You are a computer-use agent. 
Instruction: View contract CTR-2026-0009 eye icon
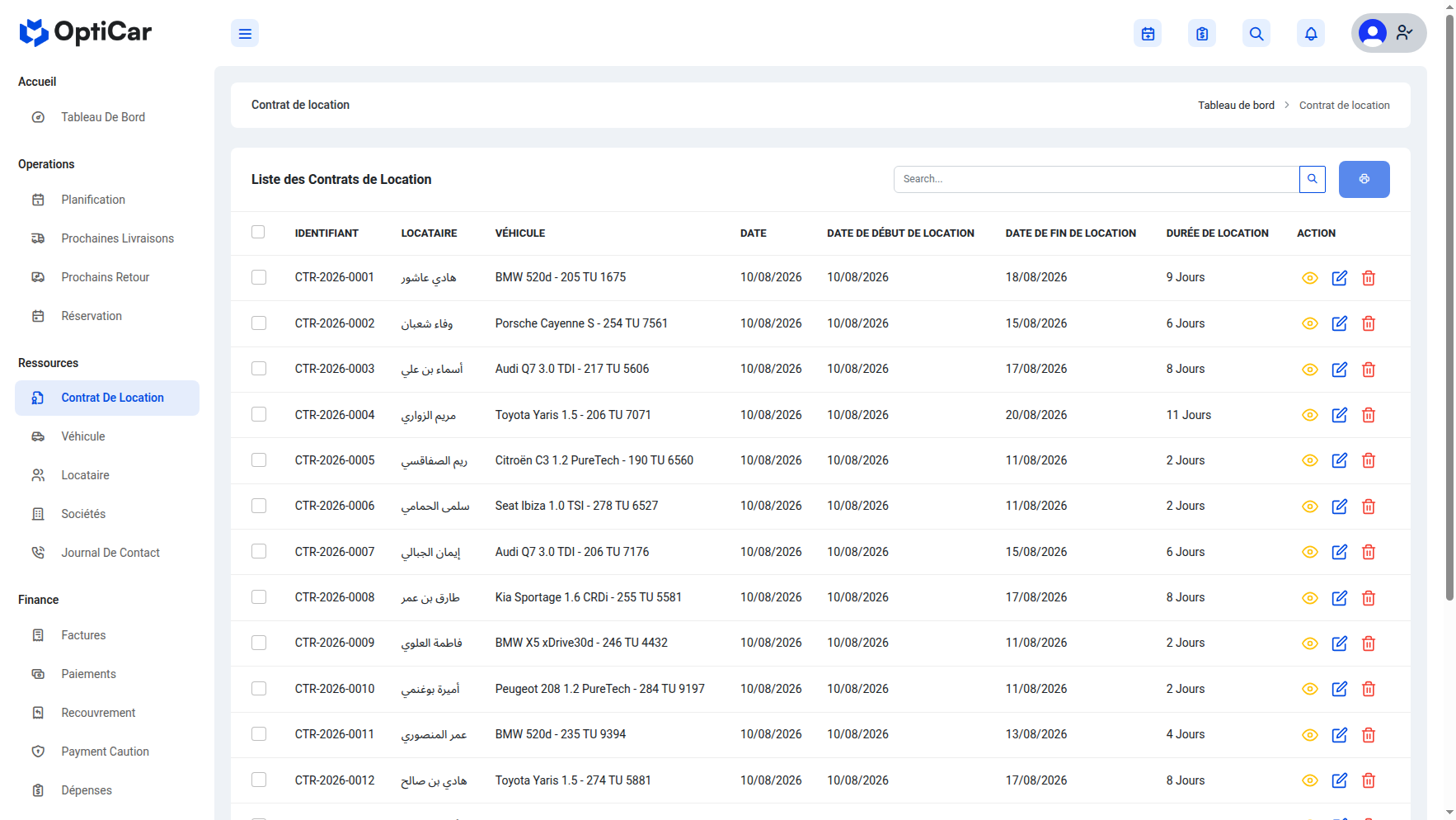[x=1310, y=643]
